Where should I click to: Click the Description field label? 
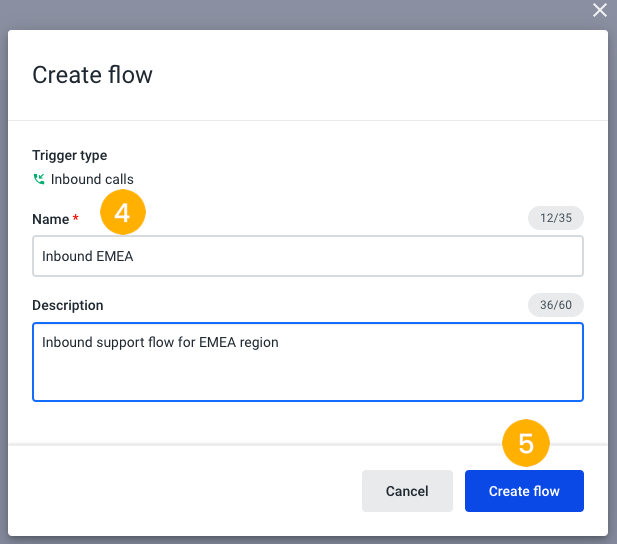[67, 305]
